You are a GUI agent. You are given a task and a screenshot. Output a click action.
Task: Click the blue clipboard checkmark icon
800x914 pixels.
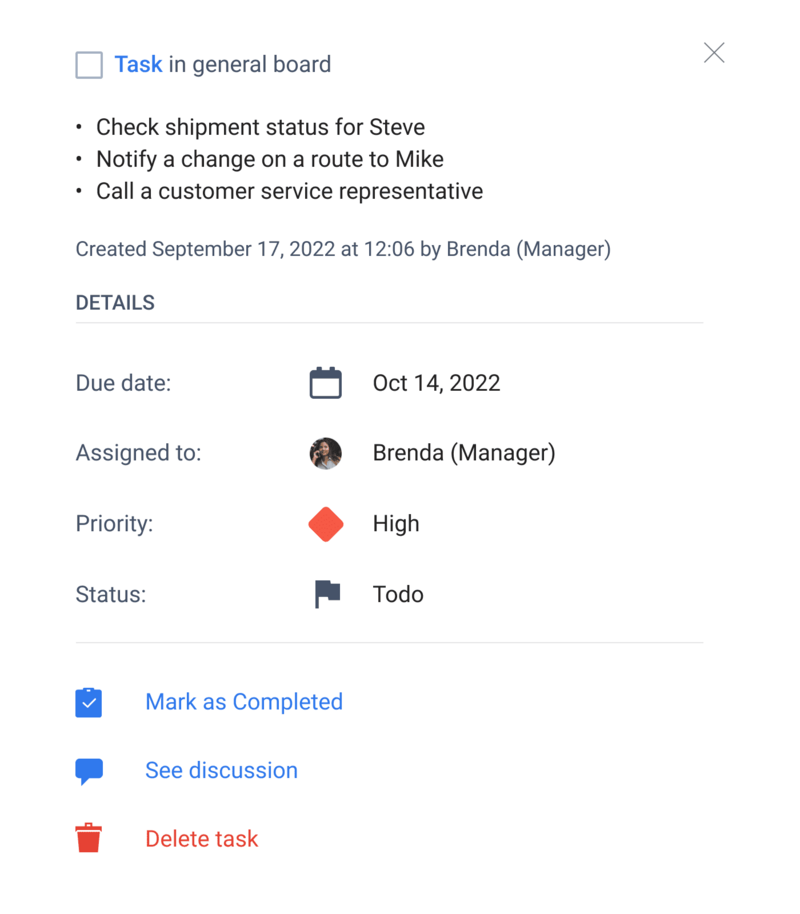[x=88, y=701]
